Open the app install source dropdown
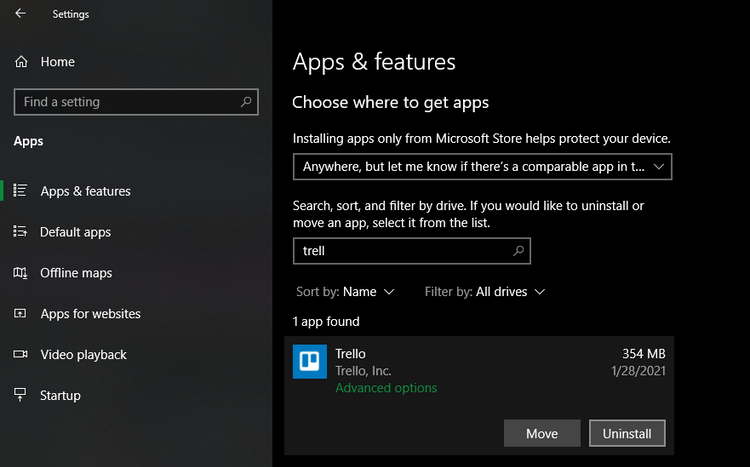 (x=482, y=167)
